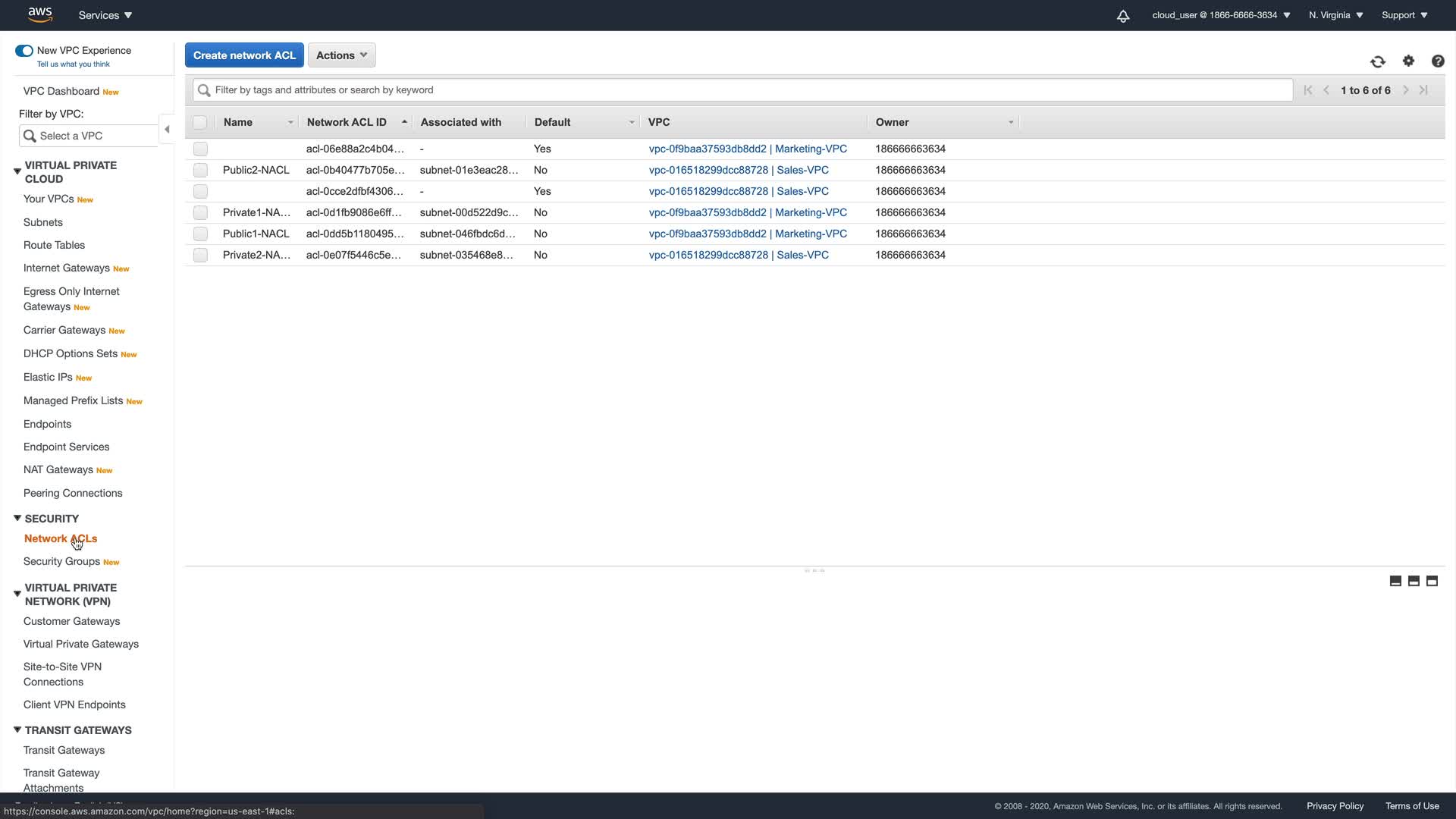Viewport: 1456px width, 819px height.
Task: Open table settings gear icon
Action: 1408,61
